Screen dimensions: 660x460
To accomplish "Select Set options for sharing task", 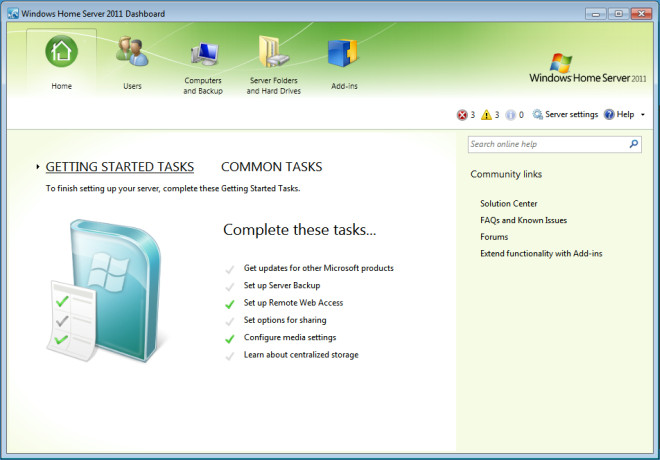I will tap(285, 320).
